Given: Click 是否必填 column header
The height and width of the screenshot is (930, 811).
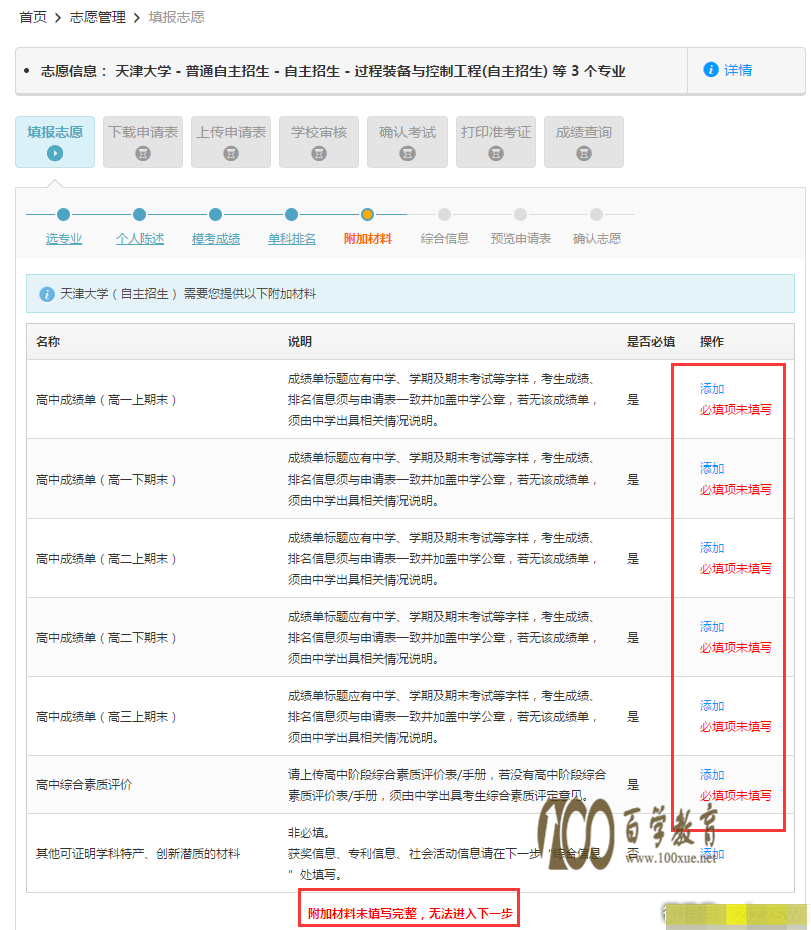Looking at the screenshot, I should [x=651, y=342].
